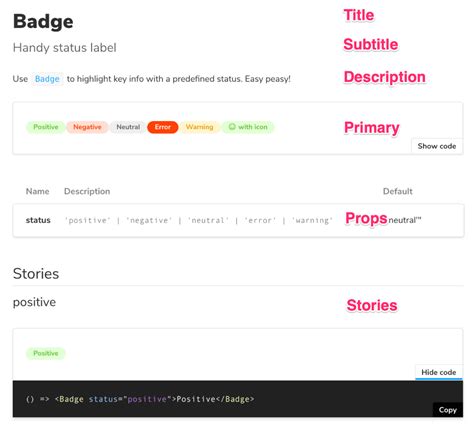474x432 pixels.
Task: Click the smiley icon in the 'with icon' badge
Action: 232,127
